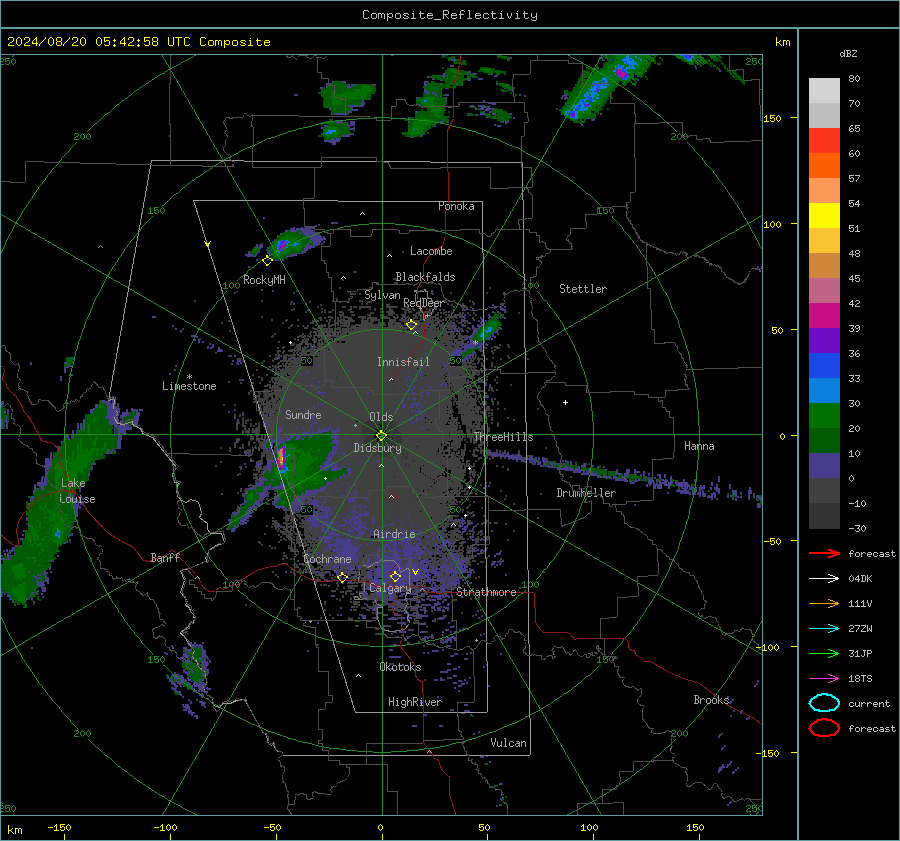This screenshot has height=841, width=900.
Task: Click the Sylvan town label
Action: click(x=382, y=295)
